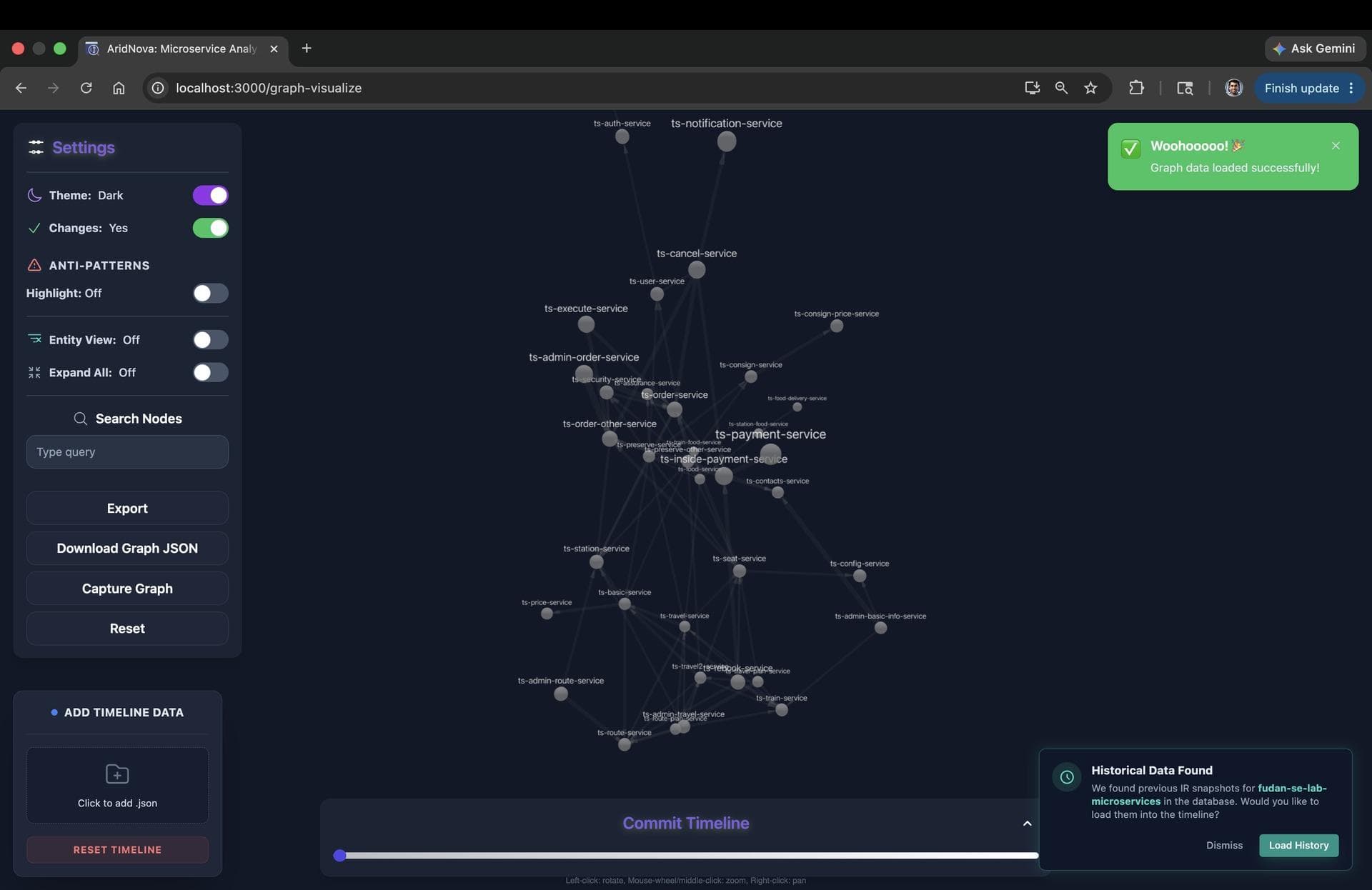
Task: Click the Commit Timeline slider handle
Action: pos(340,856)
